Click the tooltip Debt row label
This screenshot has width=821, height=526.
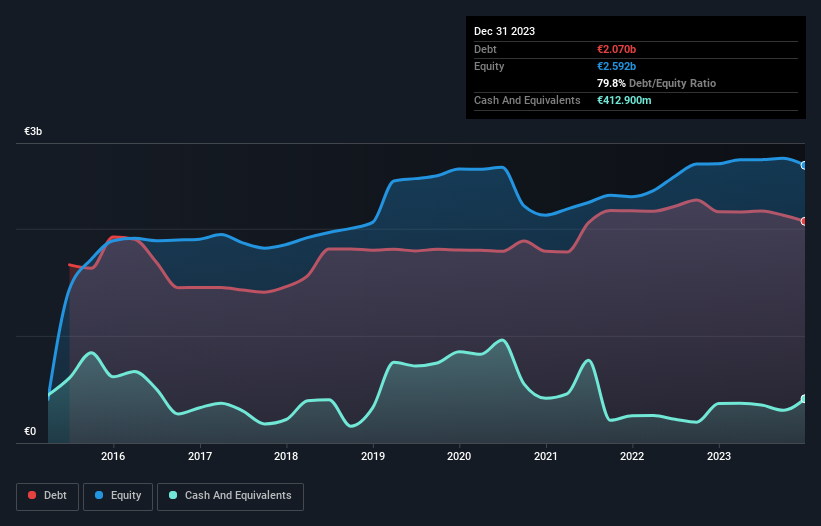485,49
